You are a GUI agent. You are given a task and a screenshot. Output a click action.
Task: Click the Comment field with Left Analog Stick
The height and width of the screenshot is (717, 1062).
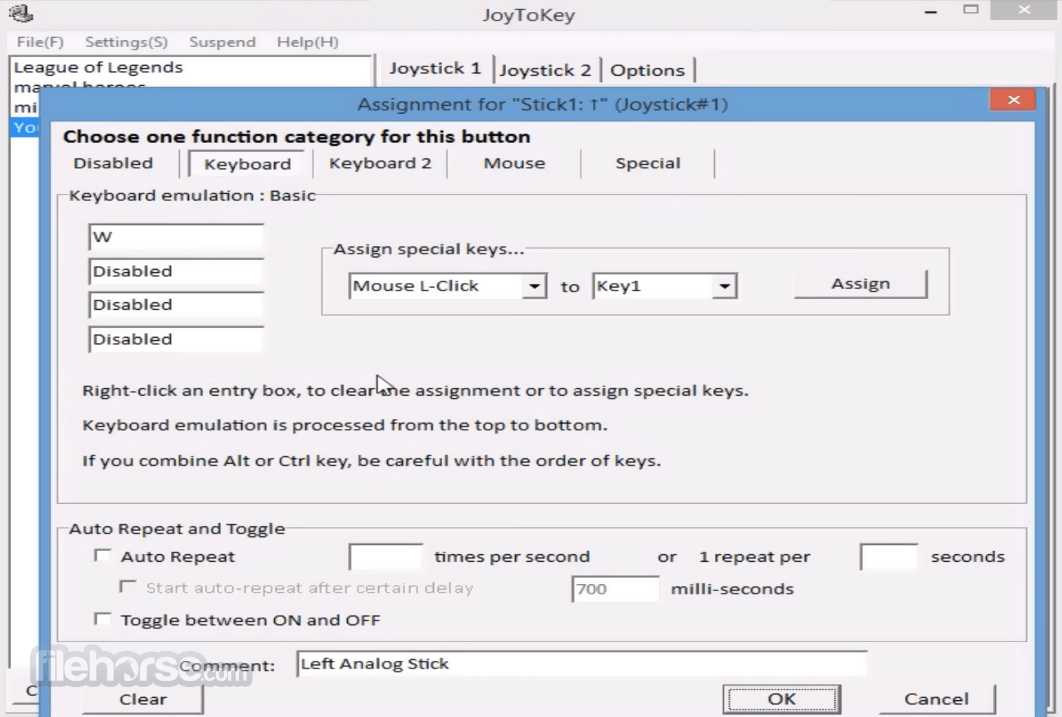coord(582,664)
